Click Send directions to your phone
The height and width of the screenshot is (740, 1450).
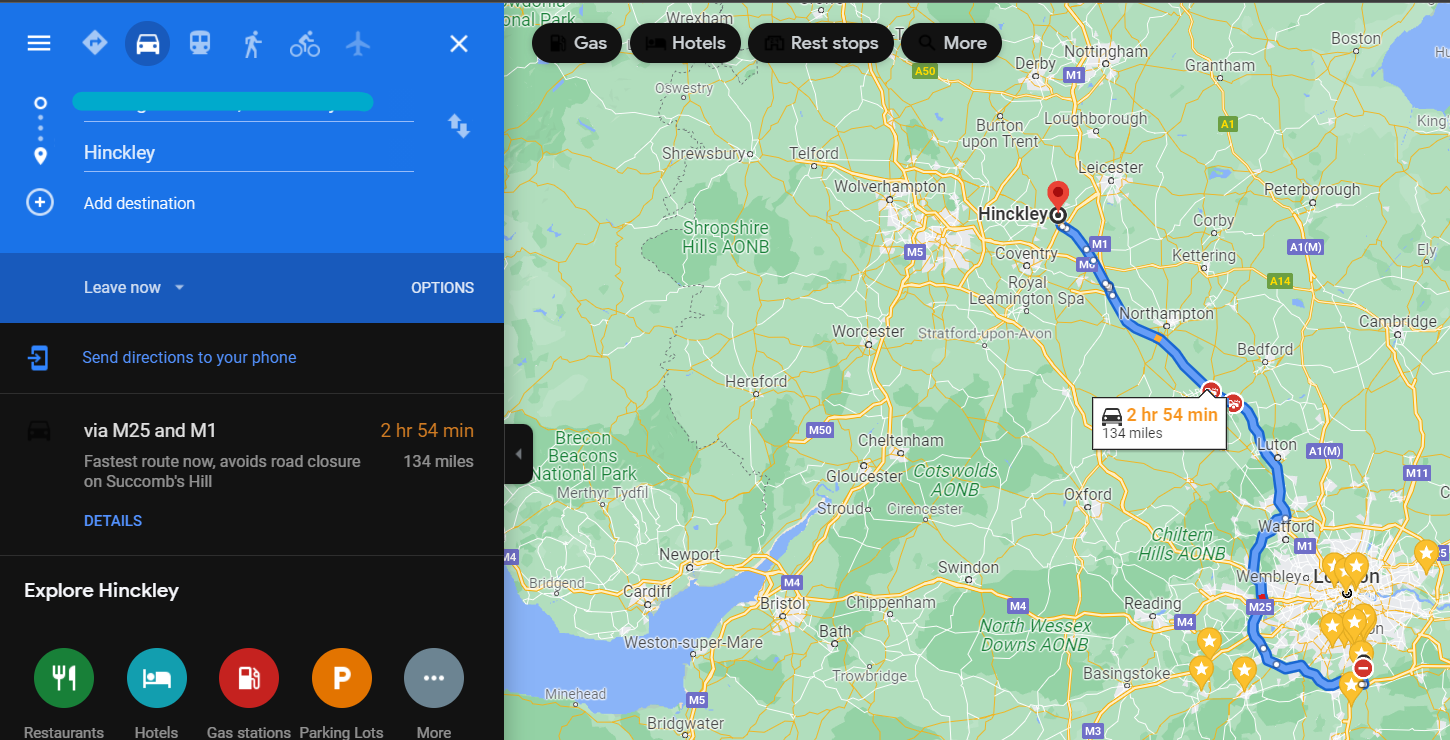(189, 358)
